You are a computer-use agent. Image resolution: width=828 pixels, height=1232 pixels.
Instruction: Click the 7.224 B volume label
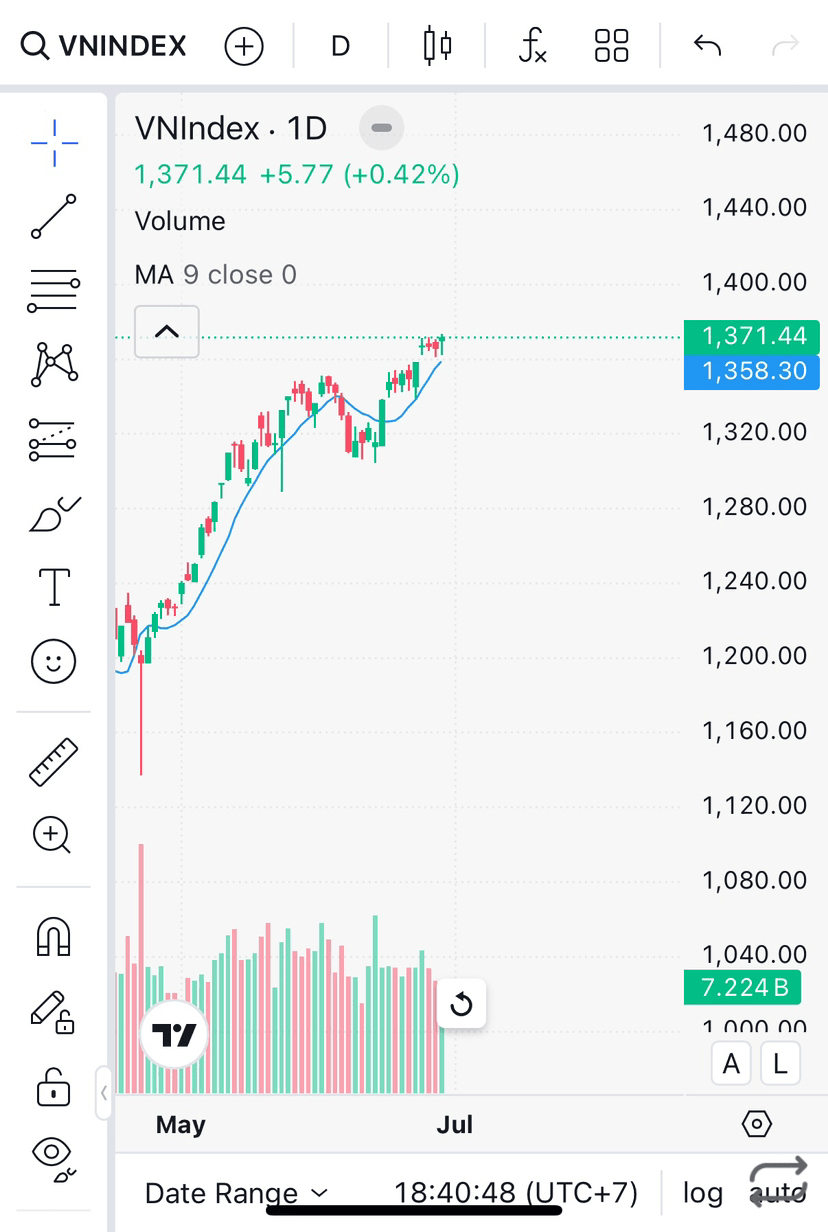pyautogui.click(x=743, y=988)
